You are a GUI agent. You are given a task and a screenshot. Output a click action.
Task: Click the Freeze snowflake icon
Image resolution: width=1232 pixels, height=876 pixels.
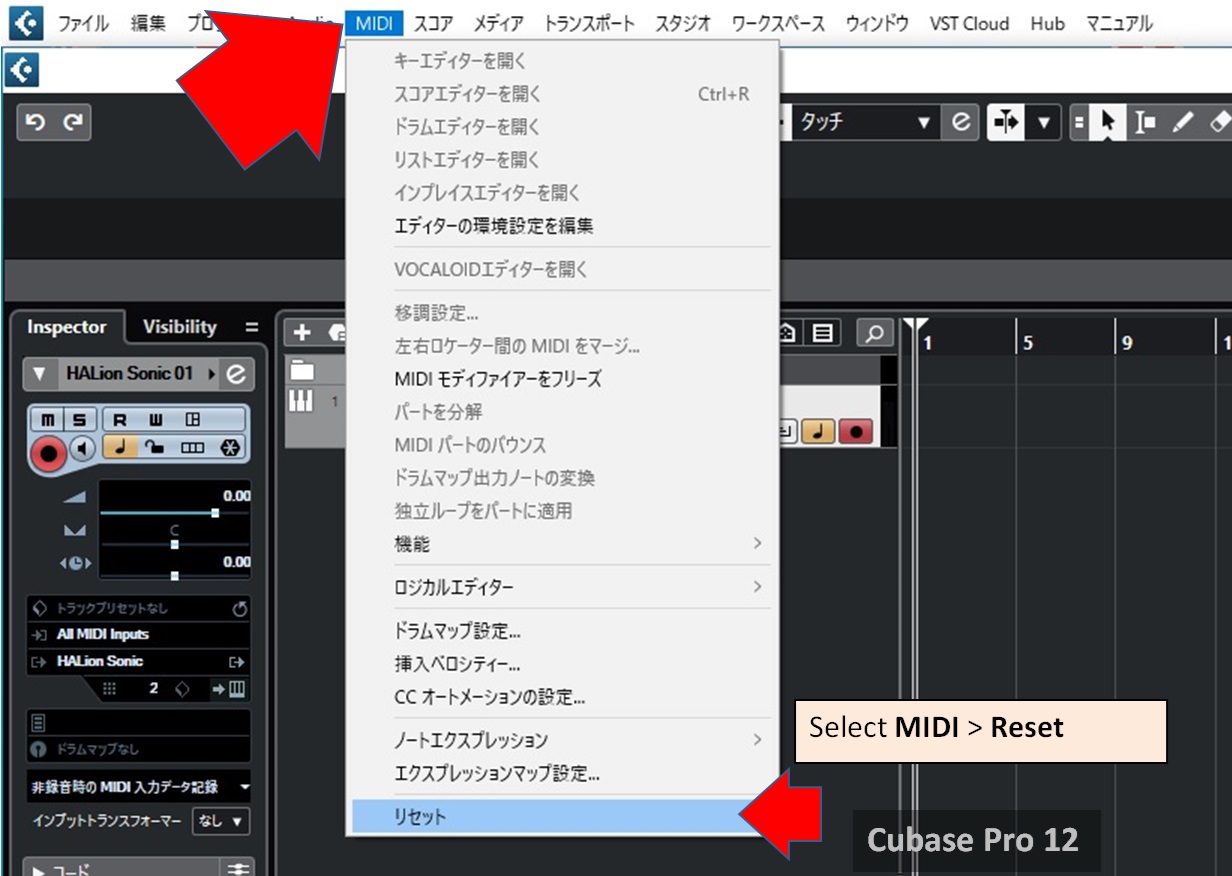[229, 449]
